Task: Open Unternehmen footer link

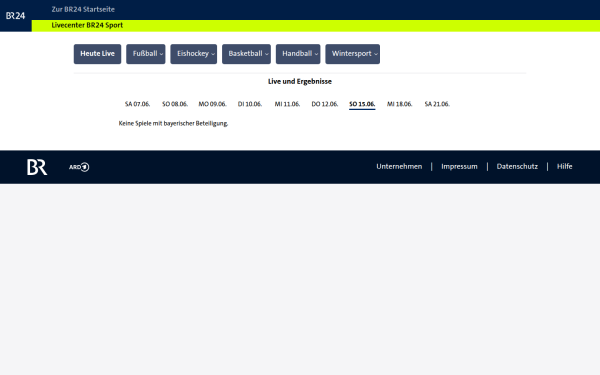Action: pyautogui.click(x=399, y=166)
